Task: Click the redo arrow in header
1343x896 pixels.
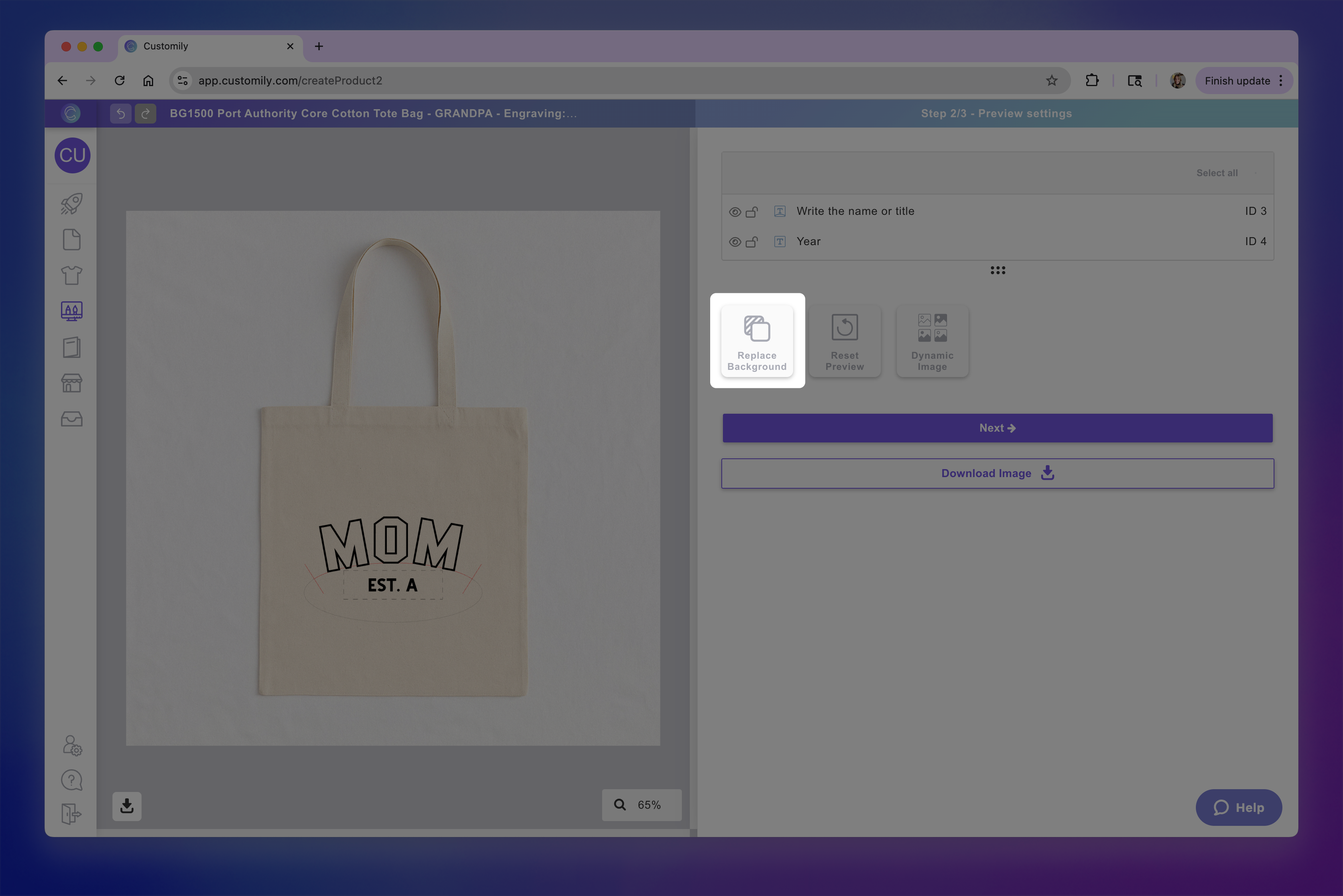Action: point(145,114)
